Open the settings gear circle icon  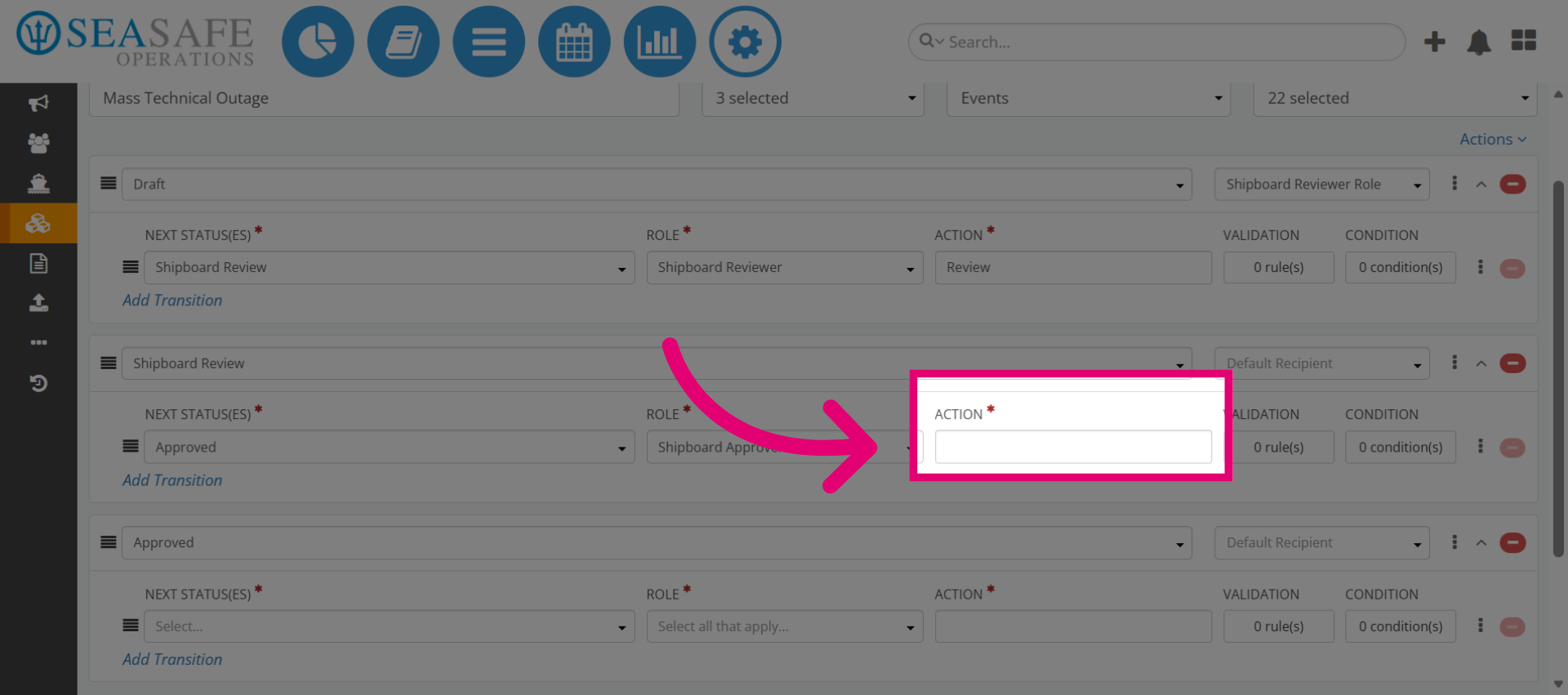point(745,42)
